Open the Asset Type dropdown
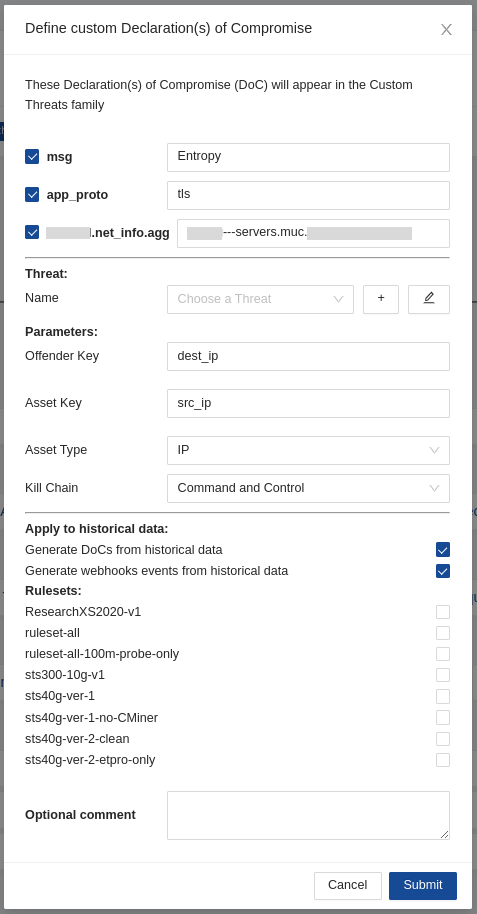Screen dimensions: 477x914 (x=308, y=450)
